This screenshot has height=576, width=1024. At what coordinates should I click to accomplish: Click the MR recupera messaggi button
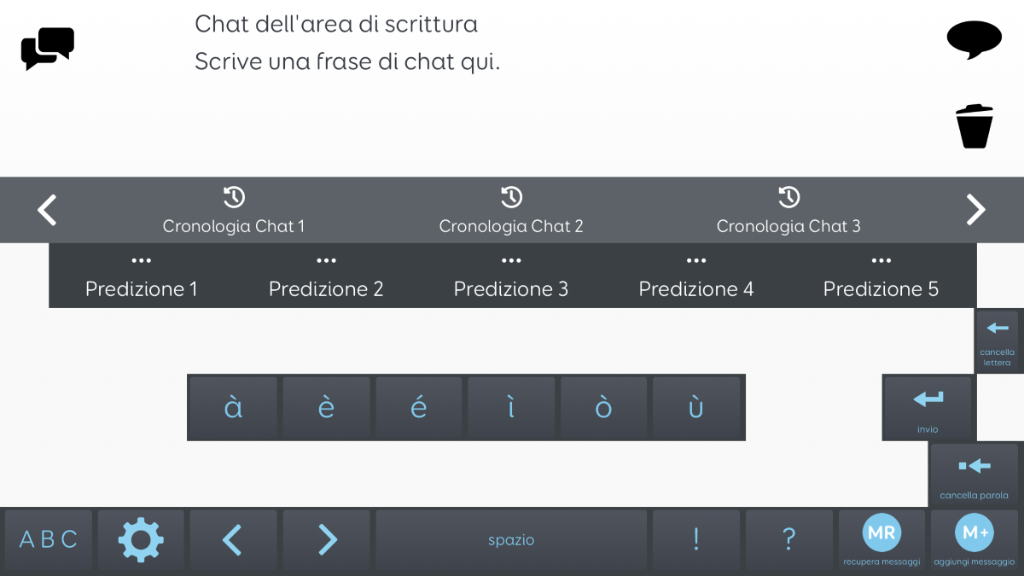click(x=881, y=540)
